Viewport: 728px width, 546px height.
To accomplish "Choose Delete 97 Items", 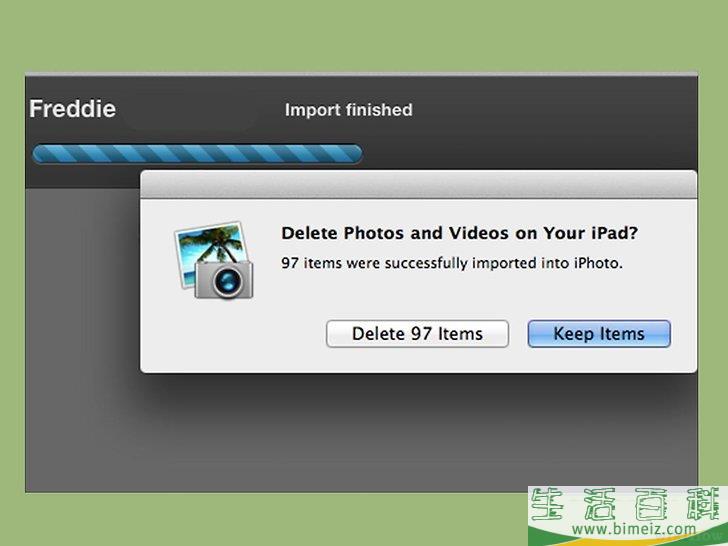I will tap(417, 334).
